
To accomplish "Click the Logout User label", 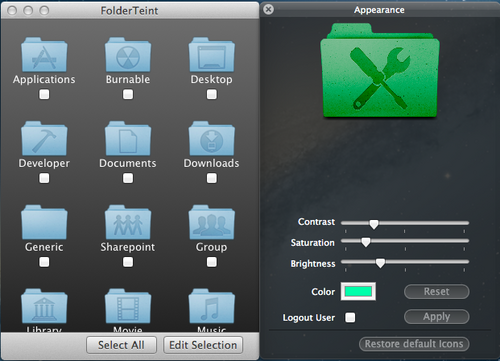I will tap(309, 318).
